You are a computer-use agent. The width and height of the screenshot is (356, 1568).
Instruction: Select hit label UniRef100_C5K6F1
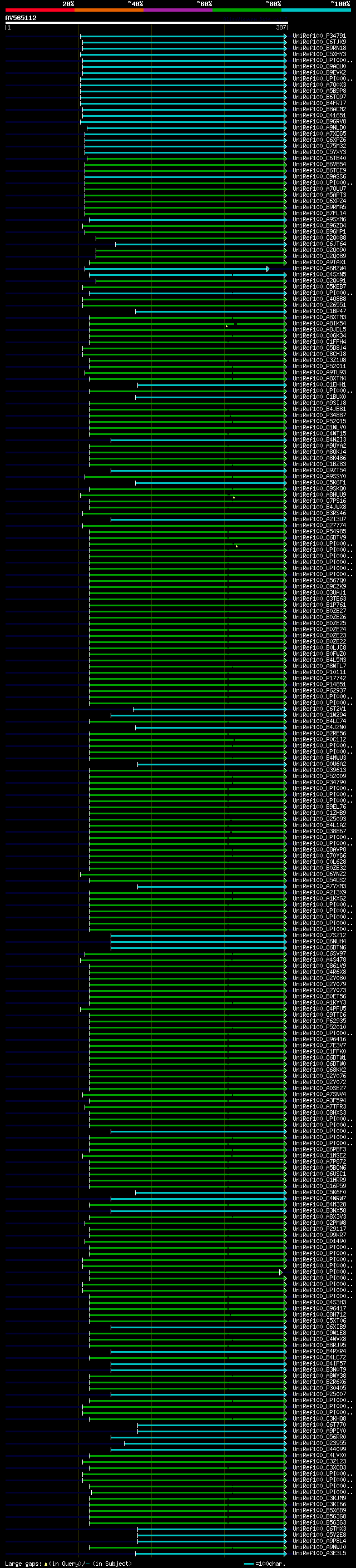[x=319, y=483]
